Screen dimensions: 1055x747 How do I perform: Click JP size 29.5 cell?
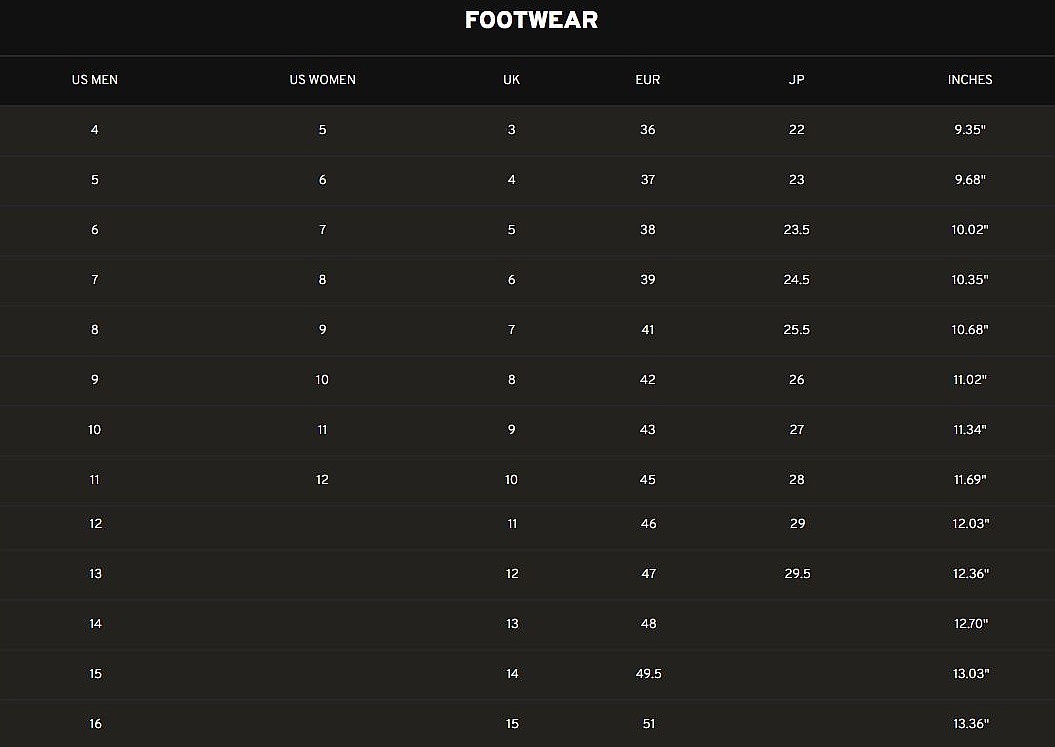click(x=796, y=574)
